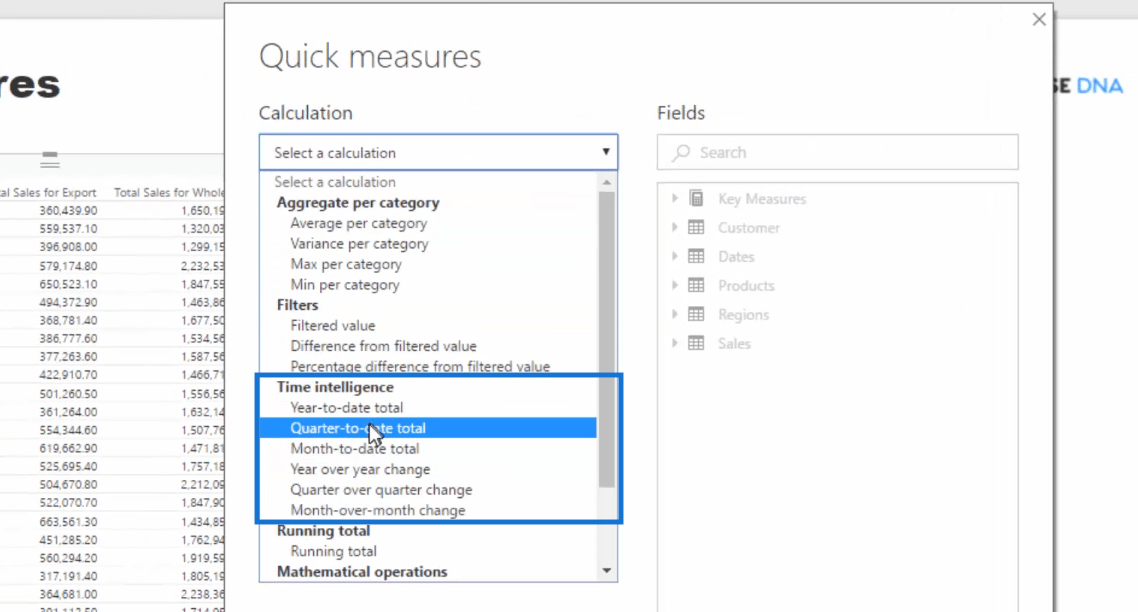This screenshot has height=612, width=1138.
Task: Select the Sales label in Fields
Action: point(734,344)
